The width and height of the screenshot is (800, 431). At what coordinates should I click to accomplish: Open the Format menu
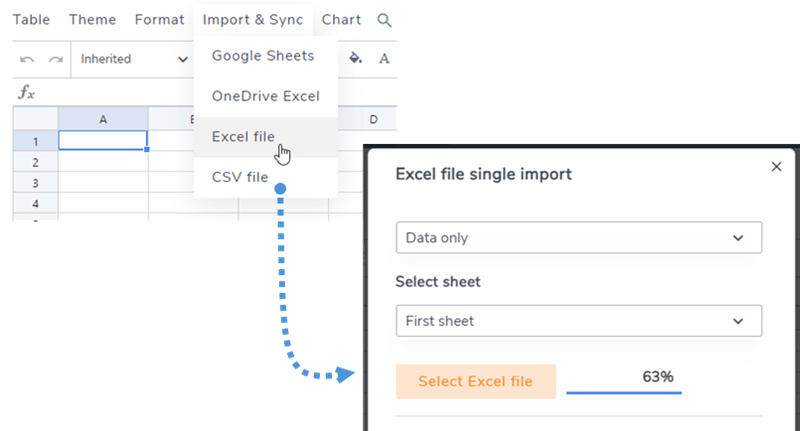point(159,20)
